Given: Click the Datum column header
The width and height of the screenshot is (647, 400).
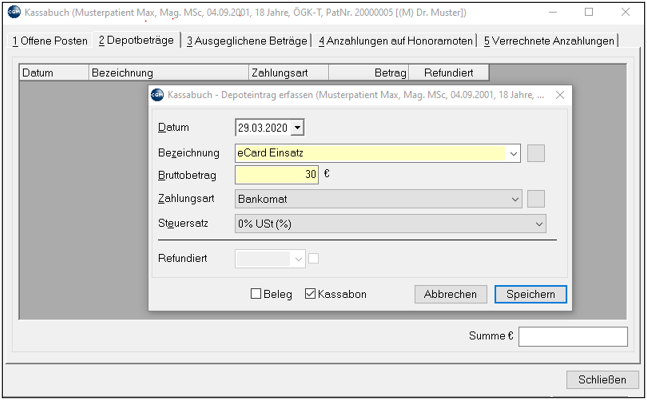Looking at the screenshot, I should (54, 73).
